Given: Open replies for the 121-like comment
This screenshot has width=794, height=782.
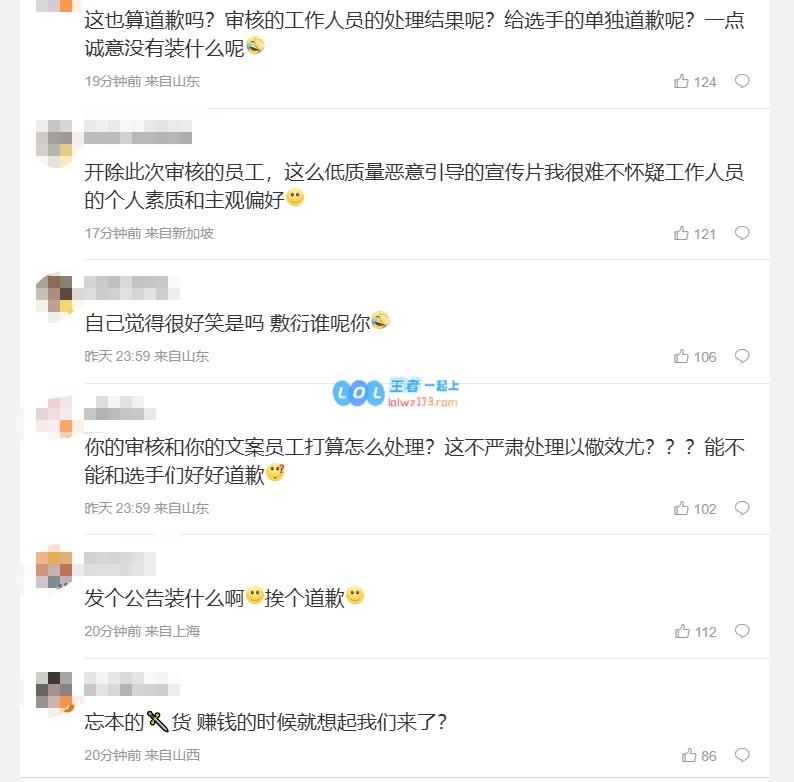Looking at the screenshot, I should (742, 234).
